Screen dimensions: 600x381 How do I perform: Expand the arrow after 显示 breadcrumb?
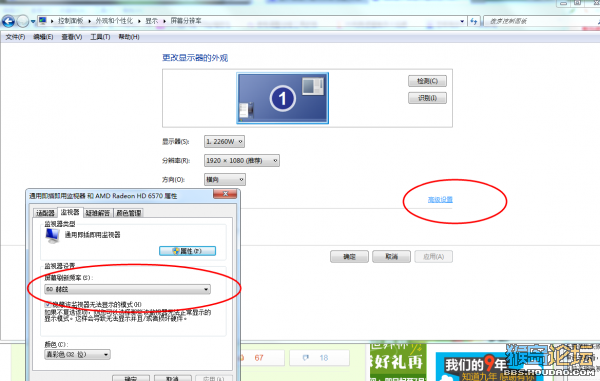[x=165, y=21]
